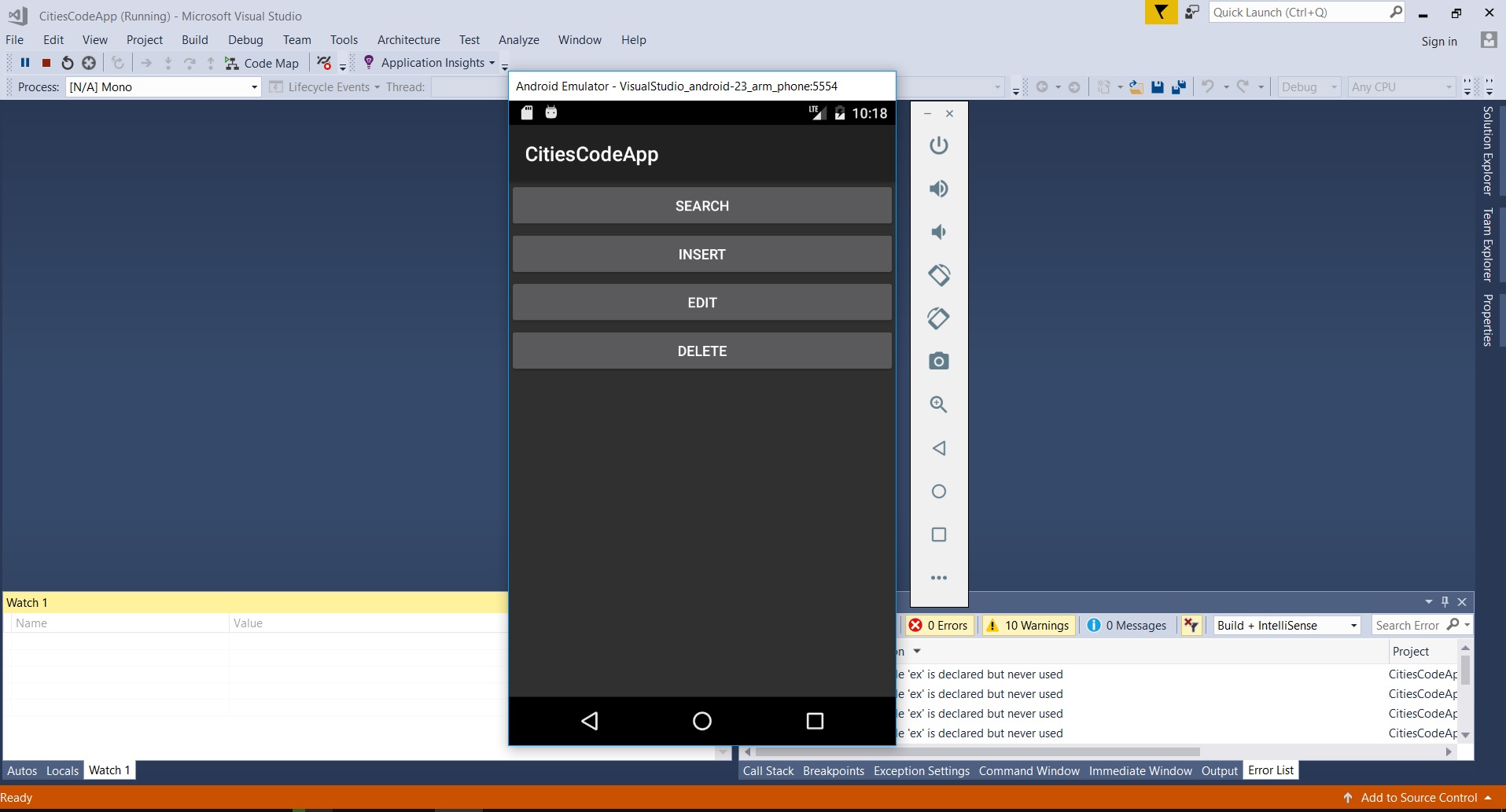This screenshot has height=812, width=1506.
Task: Open Code Map from the toolbar
Action: click(262, 63)
